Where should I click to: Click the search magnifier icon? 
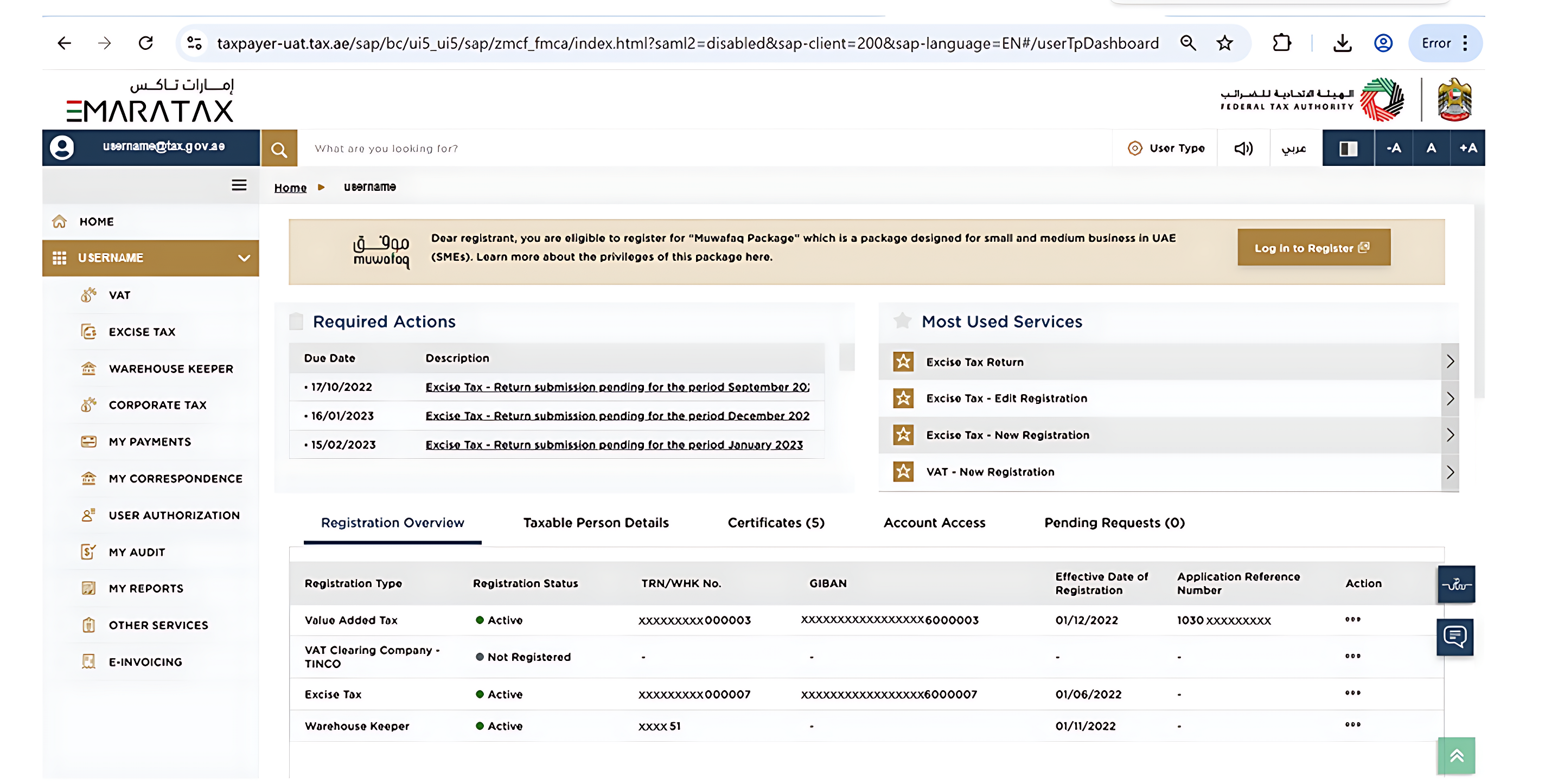[278, 148]
